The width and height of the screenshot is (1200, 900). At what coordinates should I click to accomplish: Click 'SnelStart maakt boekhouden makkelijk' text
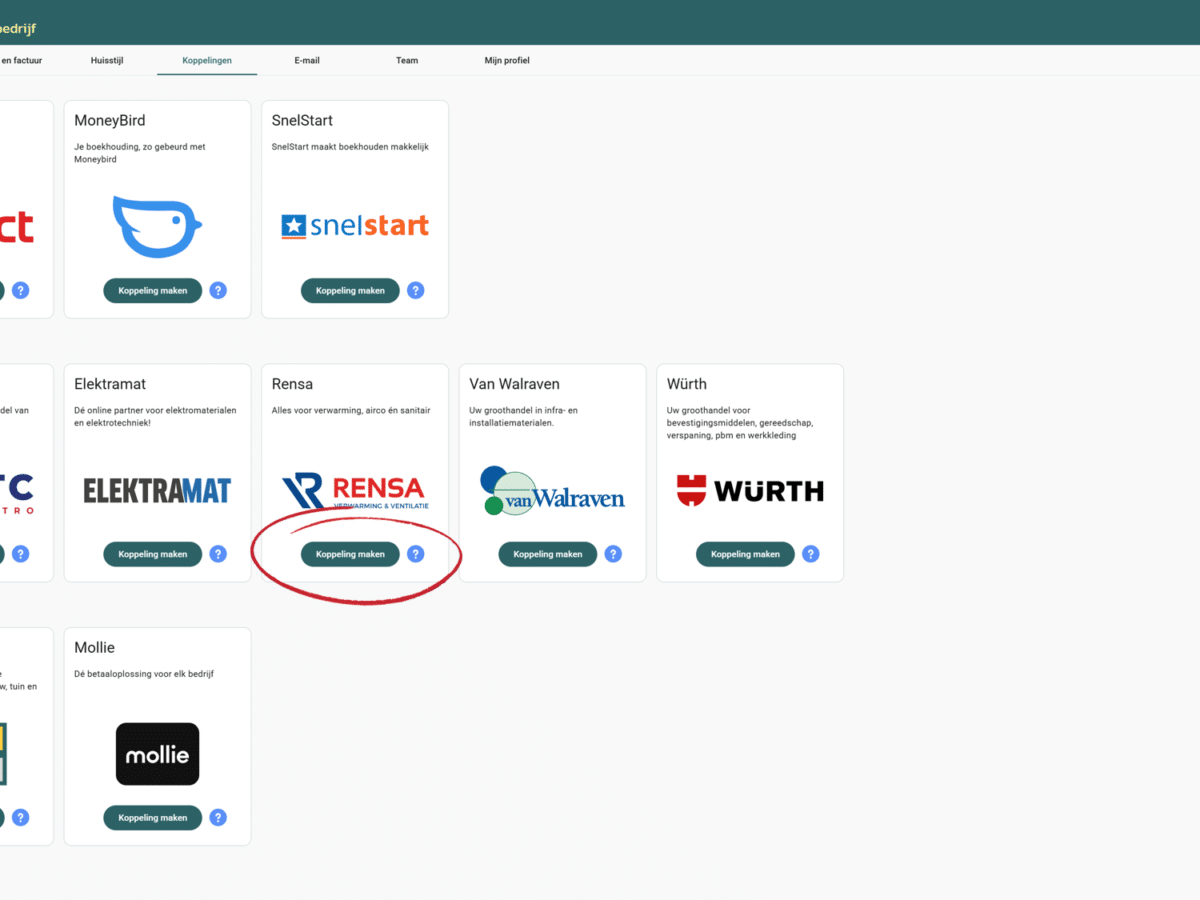(350, 147)
